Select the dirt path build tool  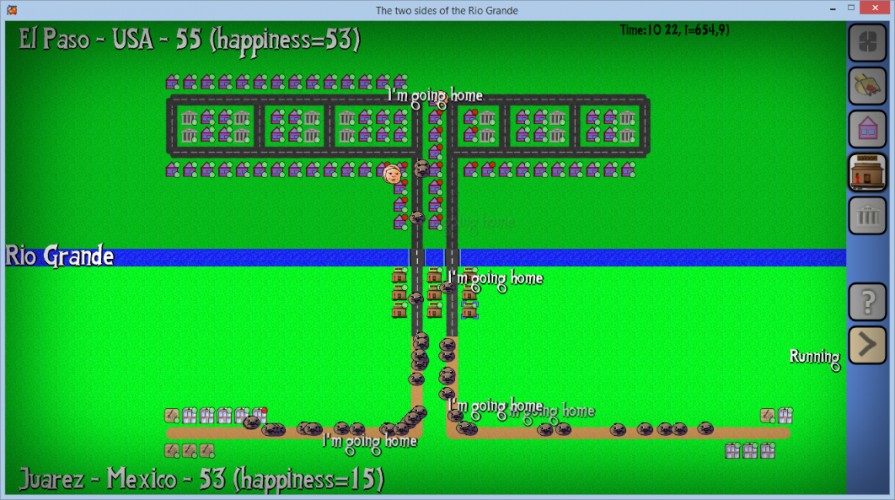[867, 86]
